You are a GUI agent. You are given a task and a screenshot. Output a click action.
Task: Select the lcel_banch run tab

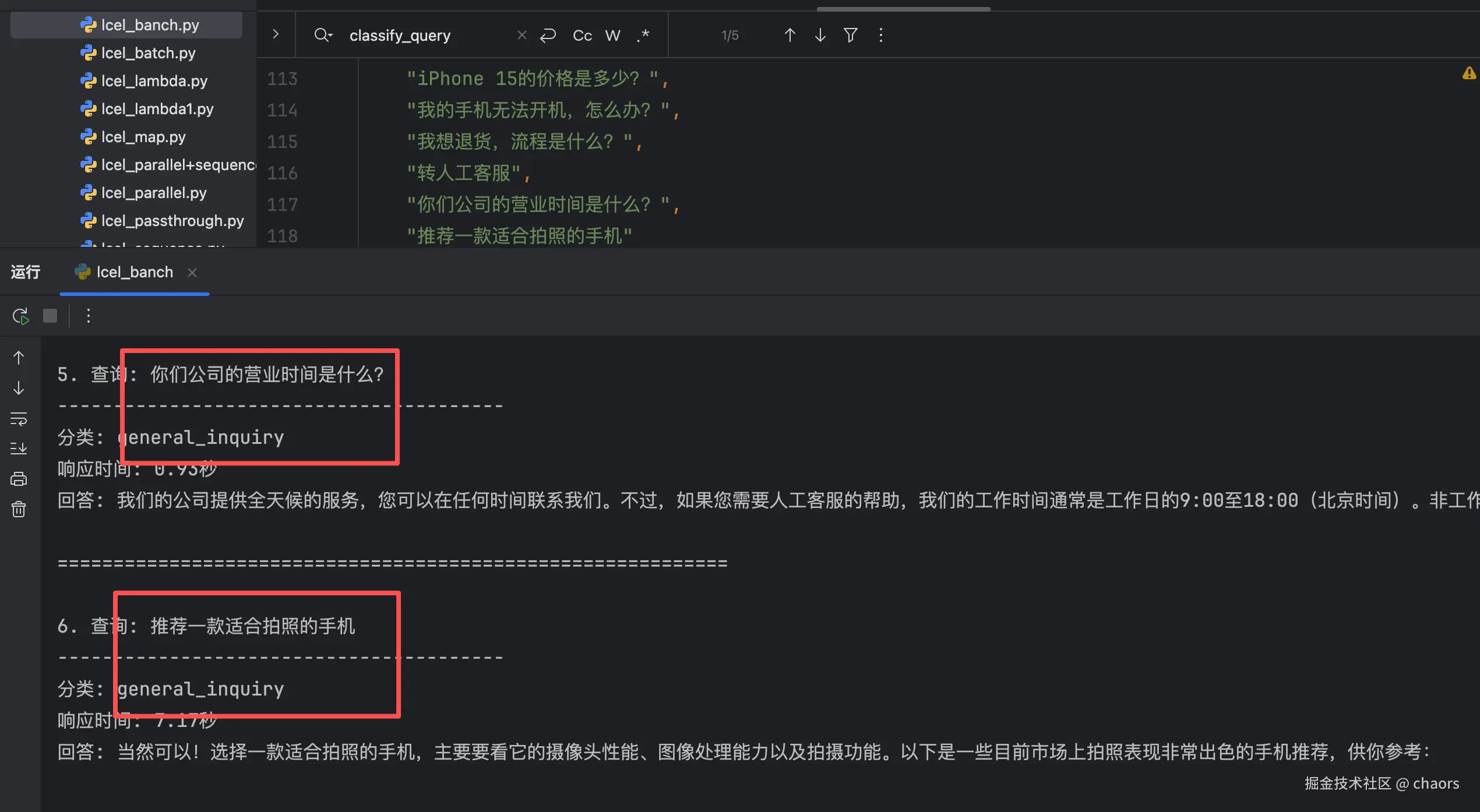click(134, 272)
